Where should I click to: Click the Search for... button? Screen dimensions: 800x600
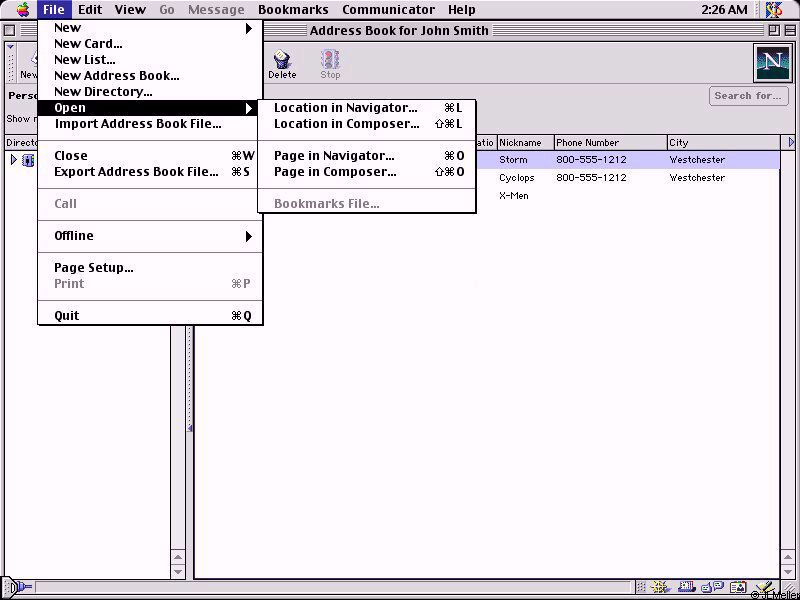click(747, 96)
